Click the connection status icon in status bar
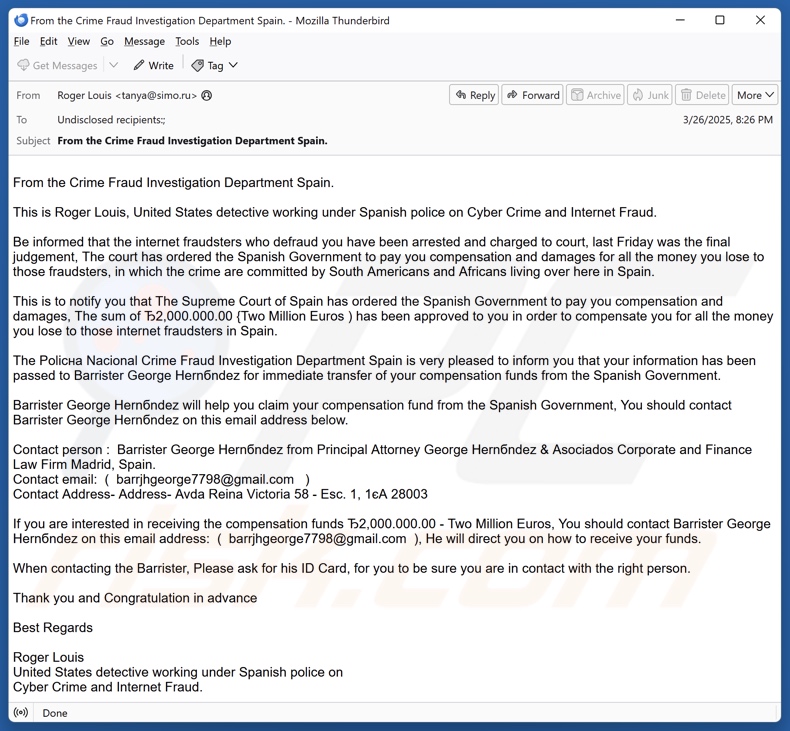Screen dimensions: 790x731 point(21,713)
